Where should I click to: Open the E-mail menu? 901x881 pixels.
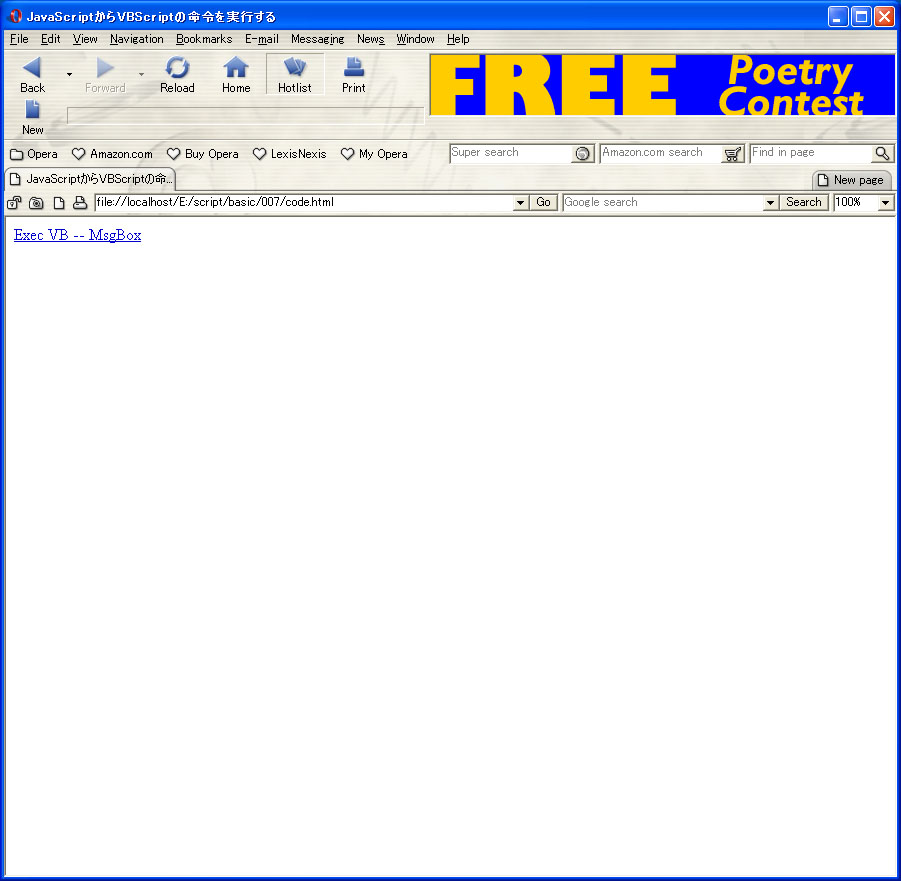click(x=261, y=39)
